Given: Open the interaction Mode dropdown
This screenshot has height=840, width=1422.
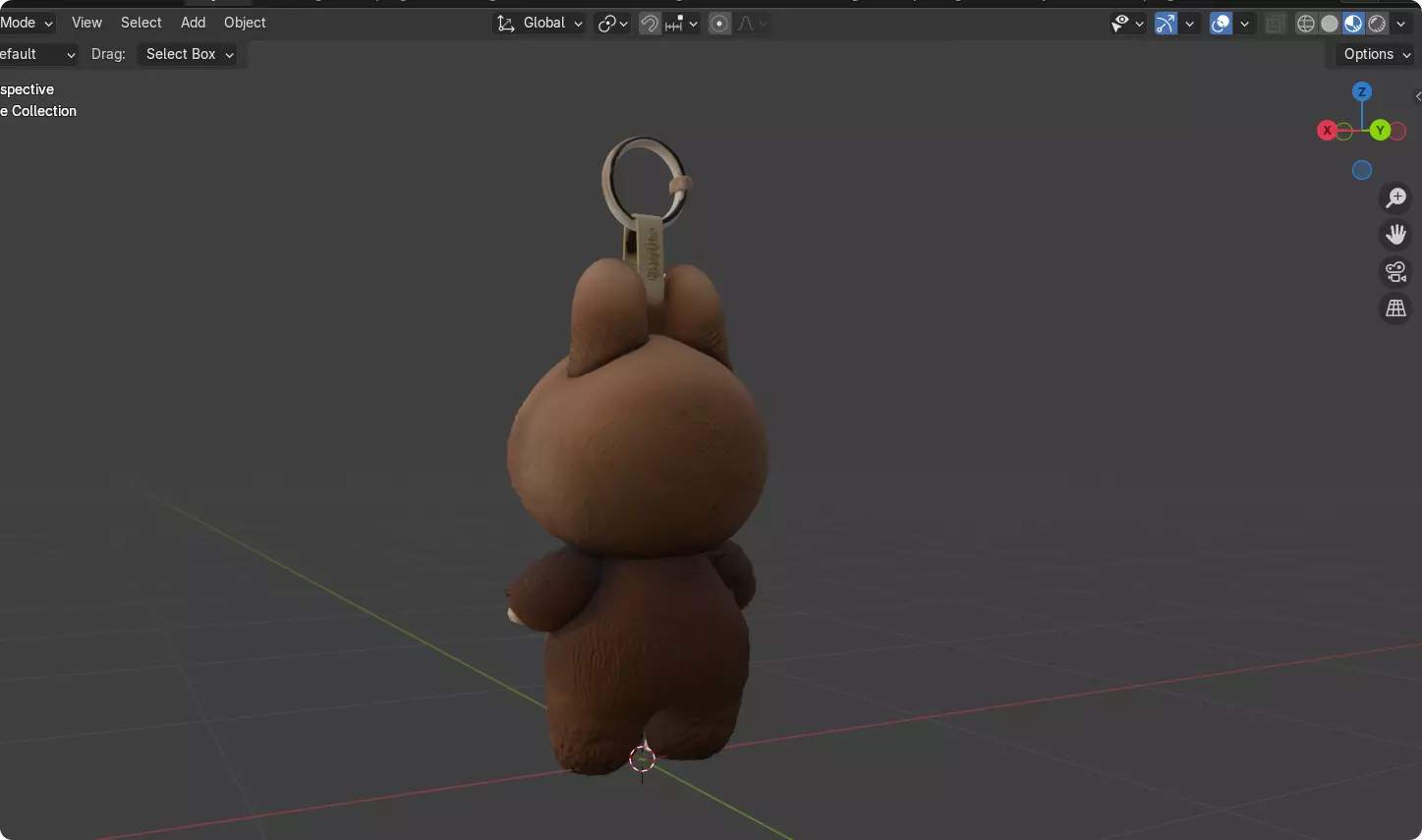Looking at the screenshot, I should [x=27, y=23].
